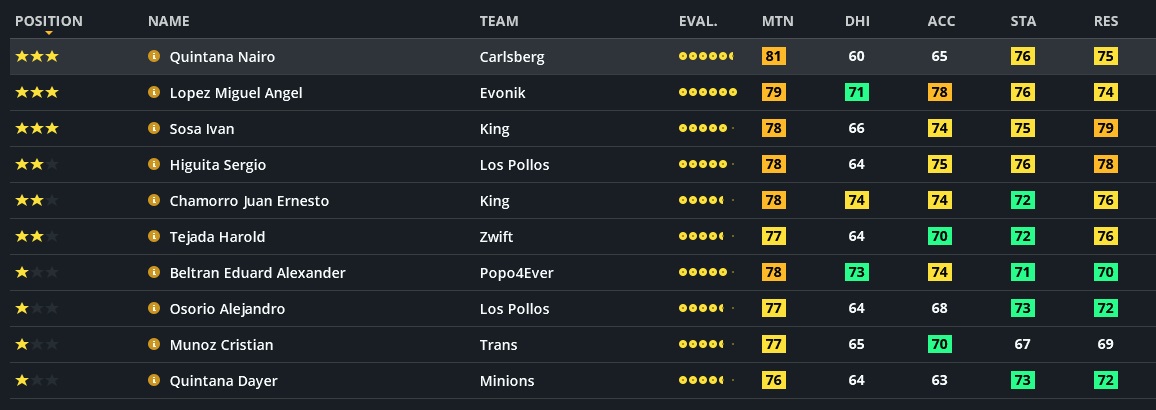Open rider Quintana Dayer's name link
The height and width of the screenshot is (410, 1156).
(223, 381)
